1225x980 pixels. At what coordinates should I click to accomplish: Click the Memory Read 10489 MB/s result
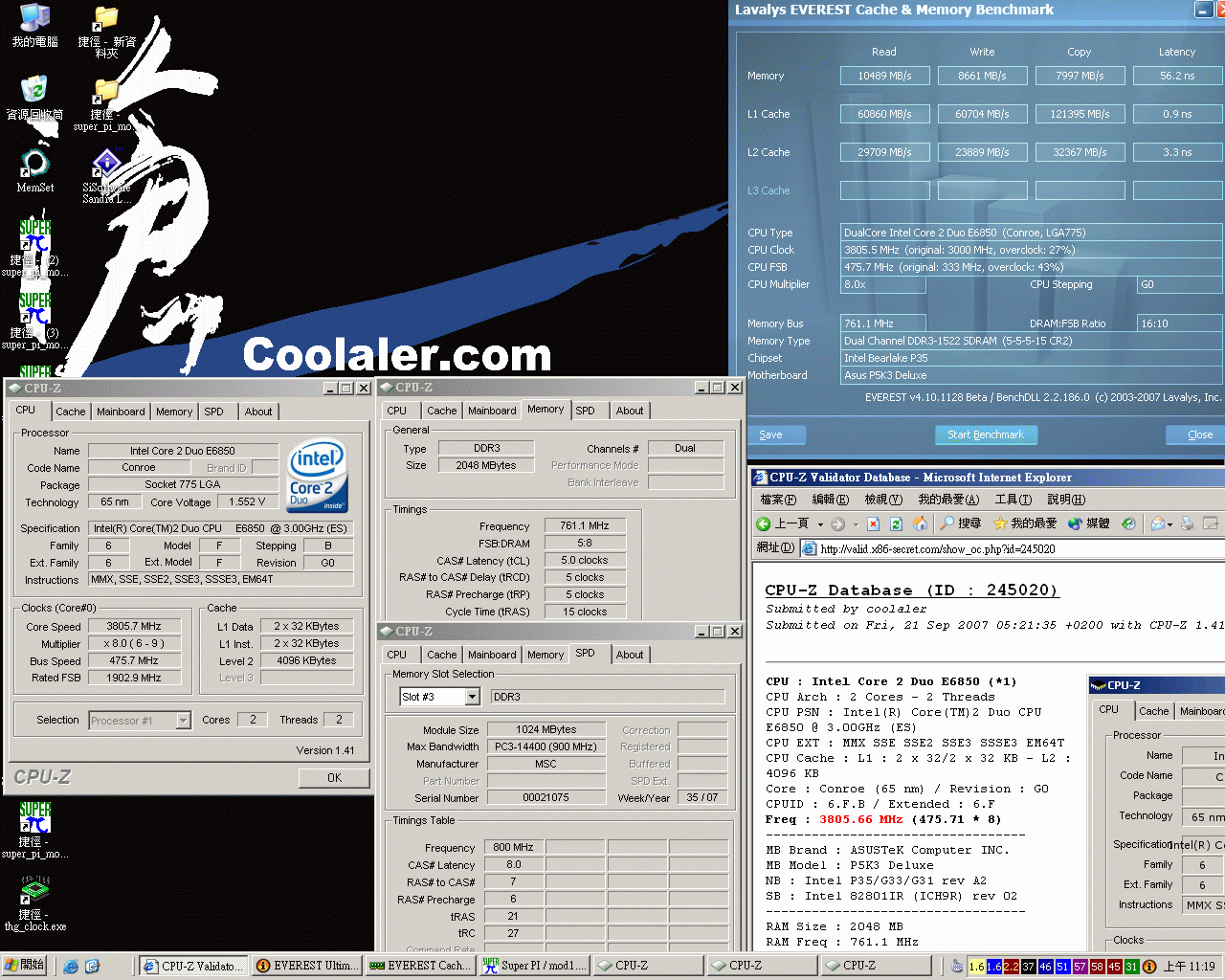point(885,76)
